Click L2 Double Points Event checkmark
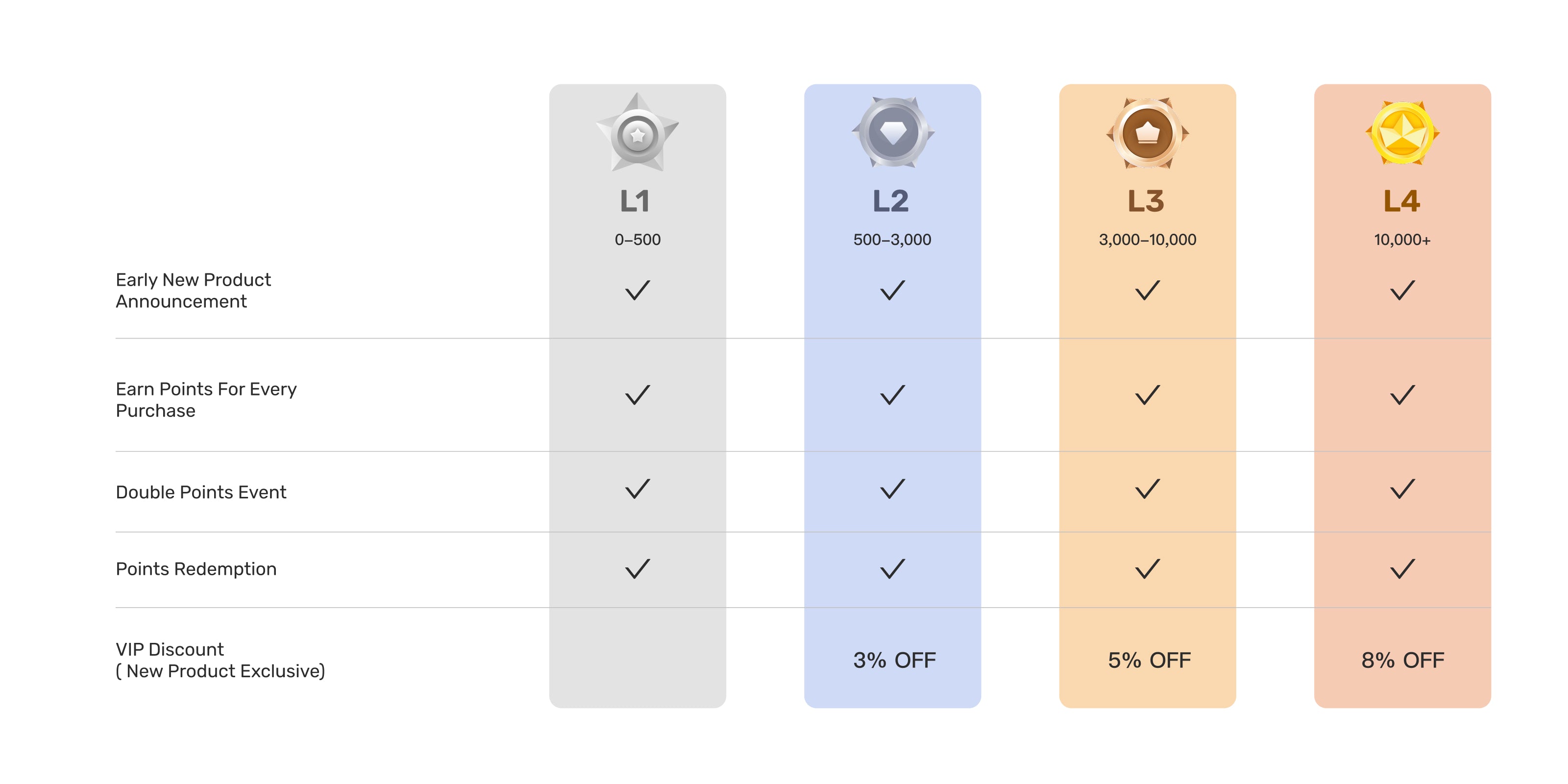Image resolution: width=1568 pixels, height=784 pixels. coord(892,489)
